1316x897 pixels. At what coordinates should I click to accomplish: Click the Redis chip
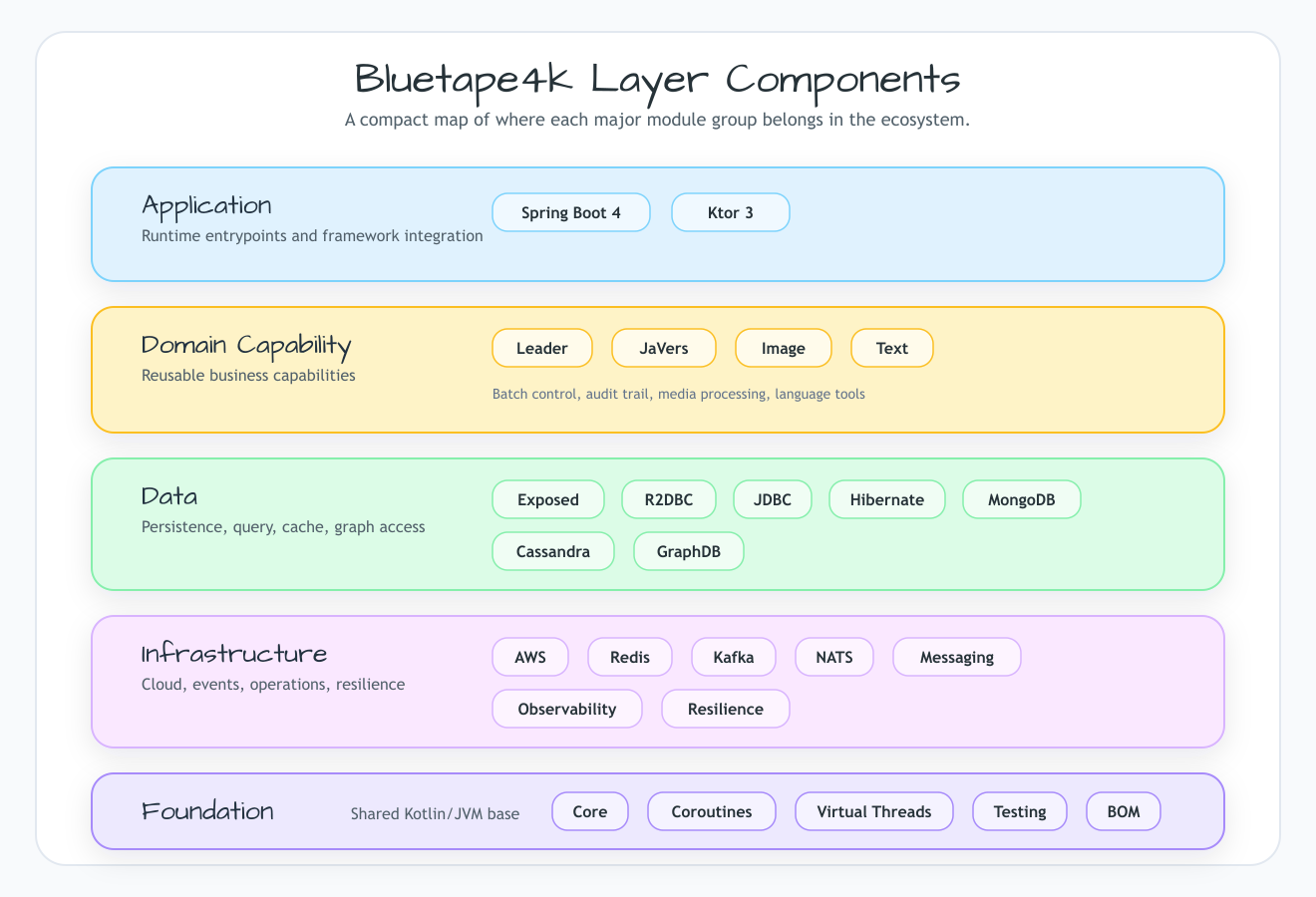tap(630, 657)
